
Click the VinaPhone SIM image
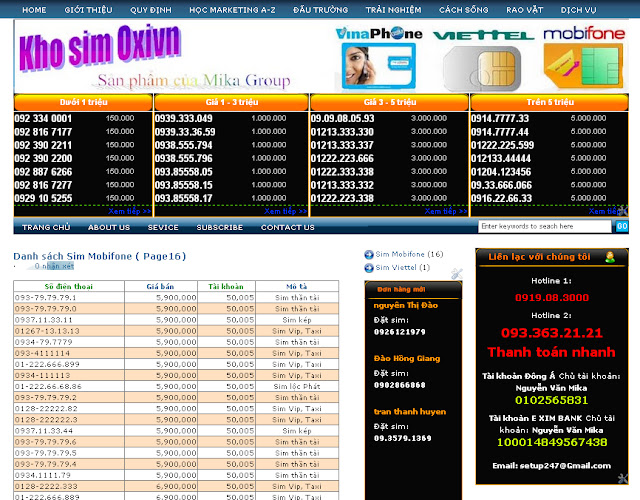tap(379, 67)
